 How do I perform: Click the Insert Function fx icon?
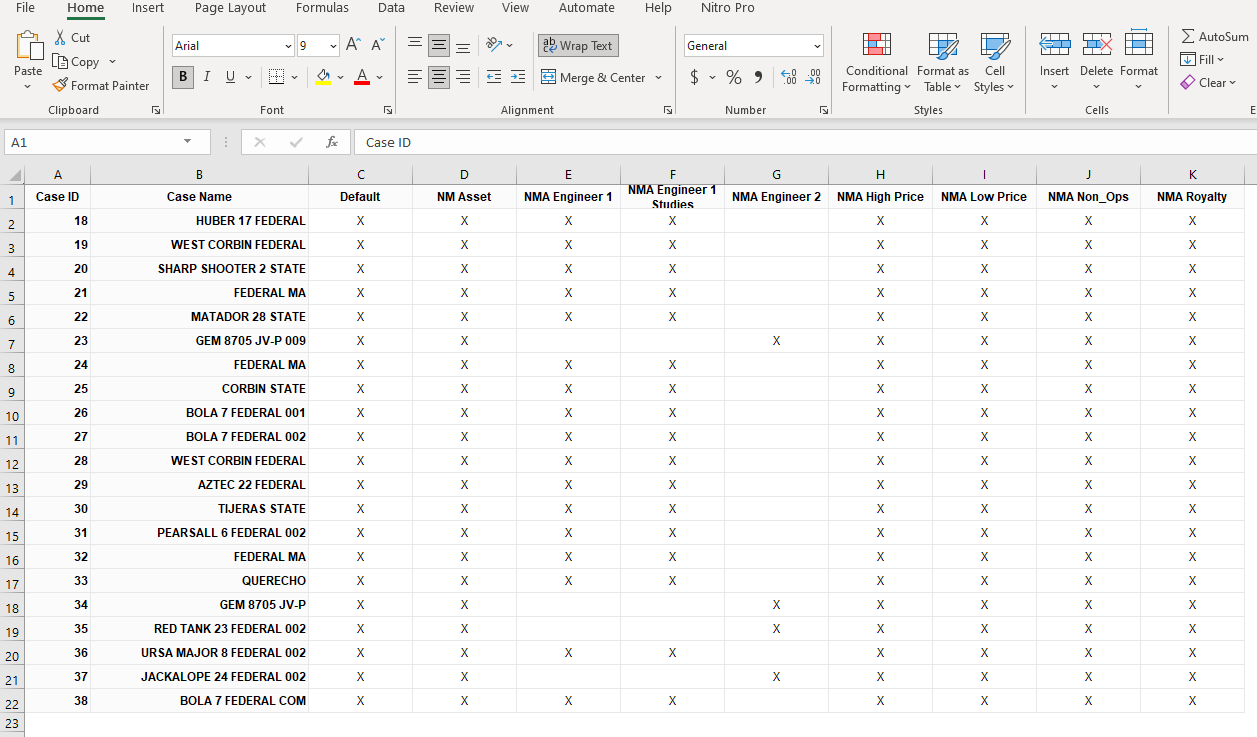[x=332, y=142]
